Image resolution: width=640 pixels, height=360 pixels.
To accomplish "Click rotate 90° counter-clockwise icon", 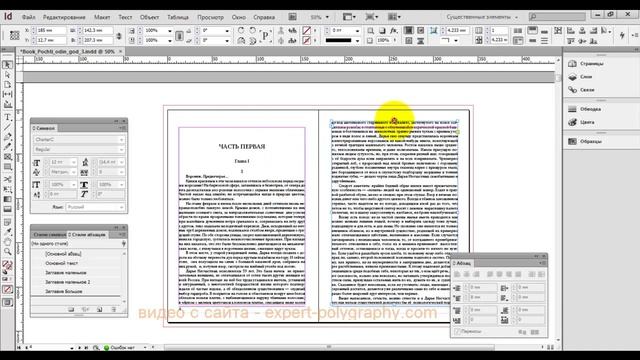I will [252, 31].
